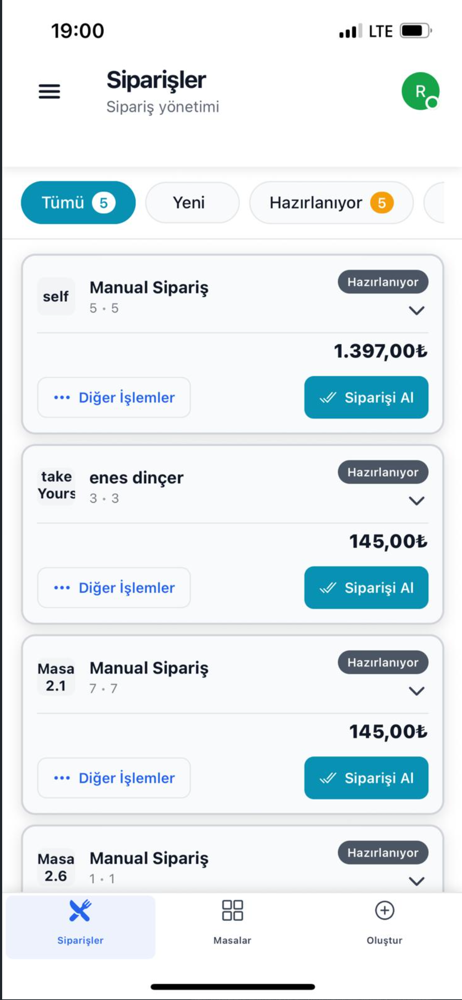Tap the Oluştur plus circle icon

pos(384,911)
